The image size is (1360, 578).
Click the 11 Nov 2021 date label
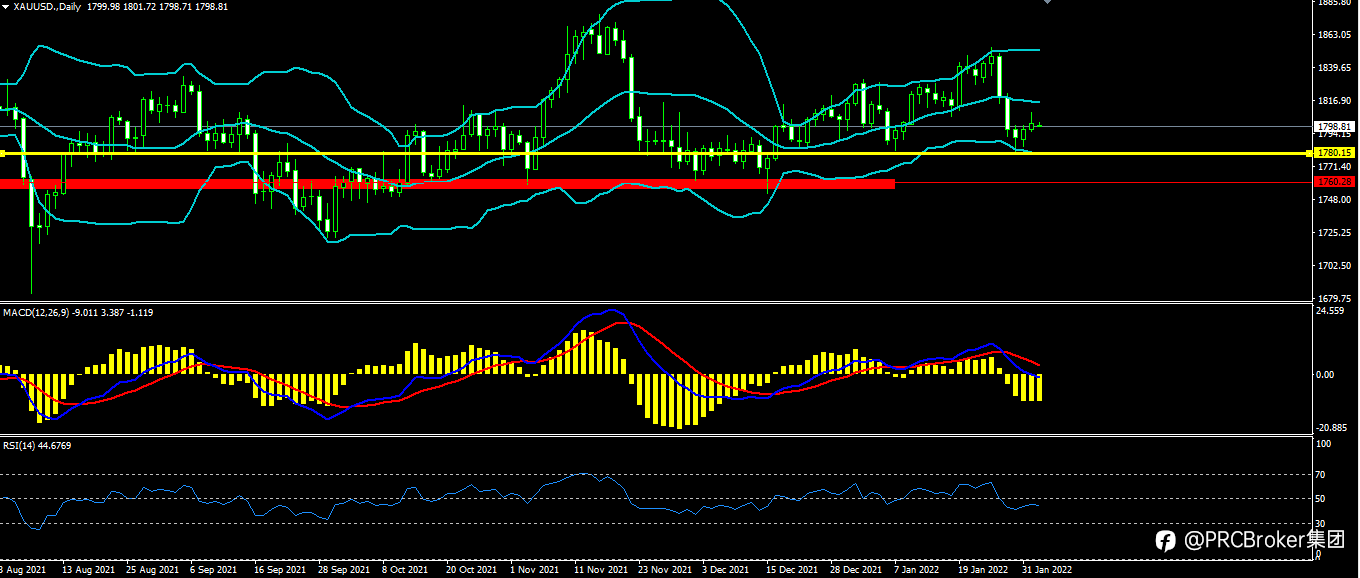601,570
